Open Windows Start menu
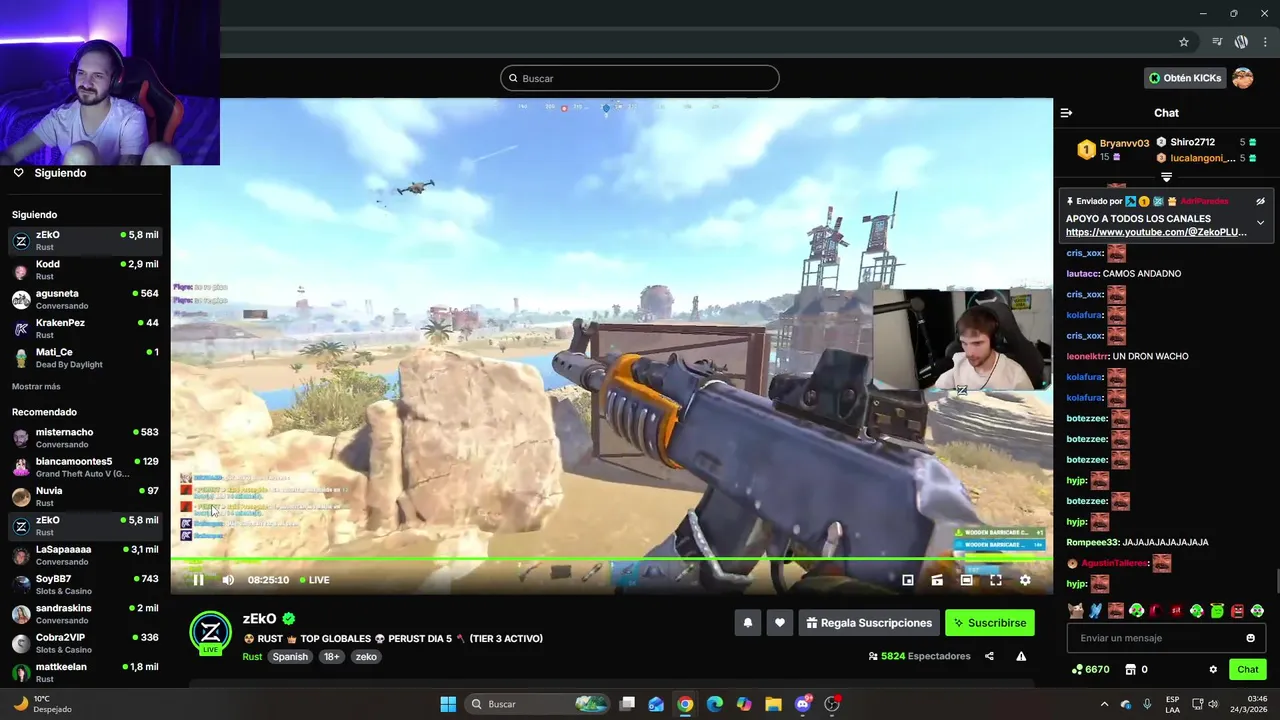Viewport: 1280px width, 720px height. click(x=448, y=704)
